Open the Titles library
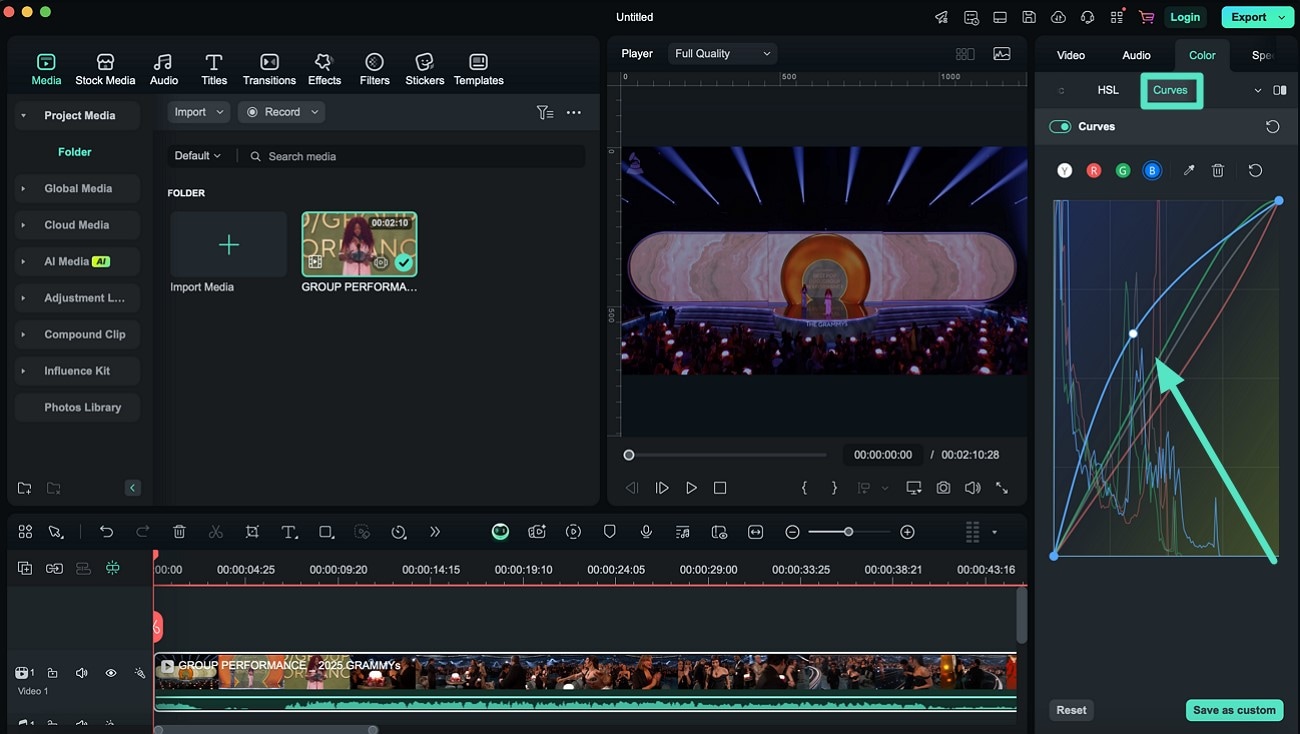 tap(214, 69)
